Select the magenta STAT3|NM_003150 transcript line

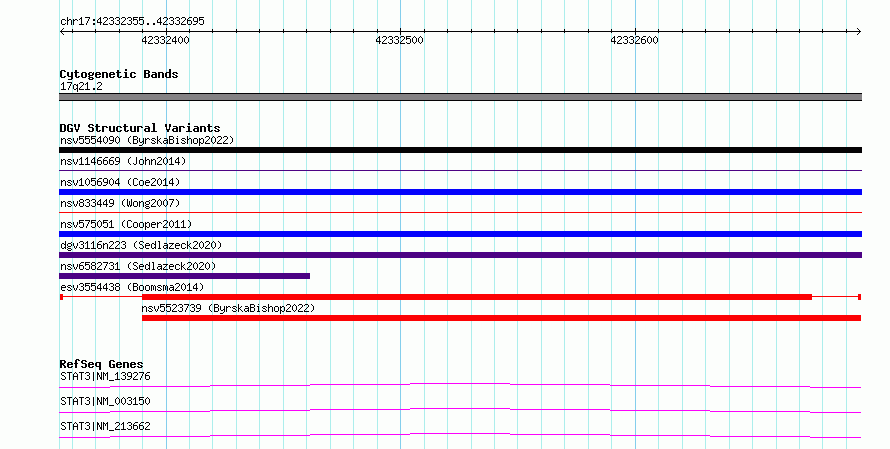click(x=460, y=410)
